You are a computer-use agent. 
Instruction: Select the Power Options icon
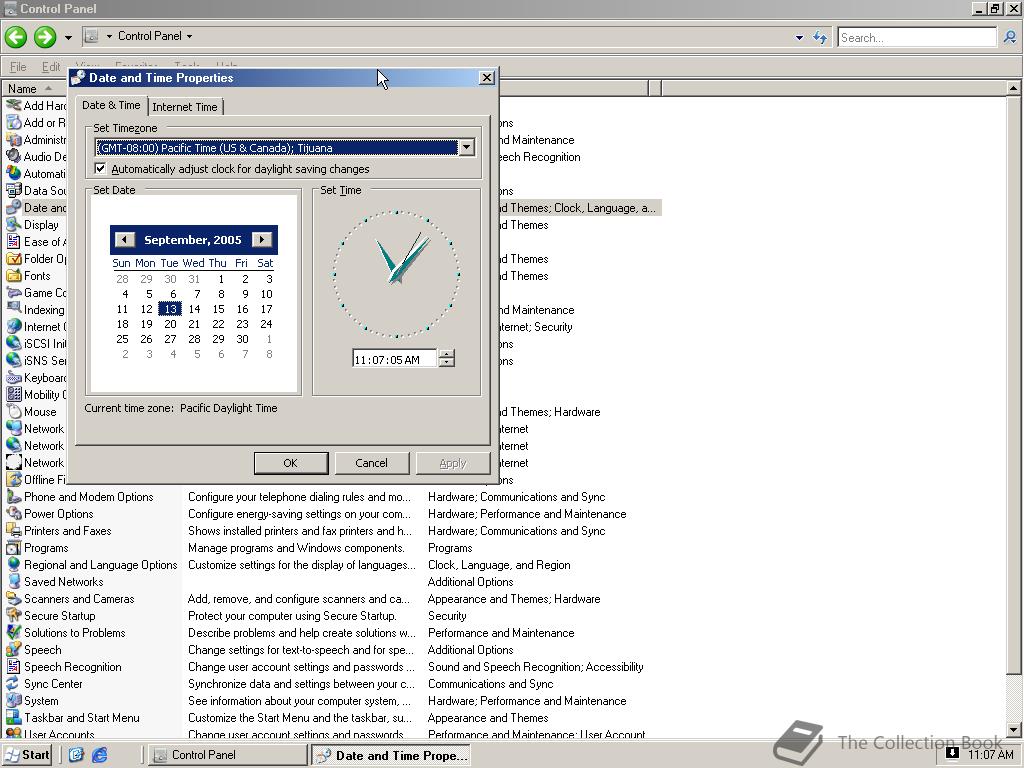tap(14, 514)
